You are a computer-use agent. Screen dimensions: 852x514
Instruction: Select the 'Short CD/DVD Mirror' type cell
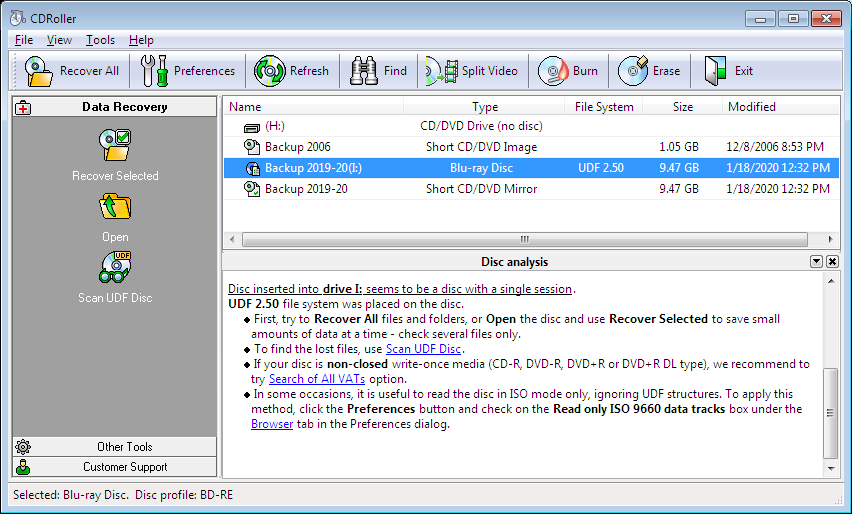(481, 189)
